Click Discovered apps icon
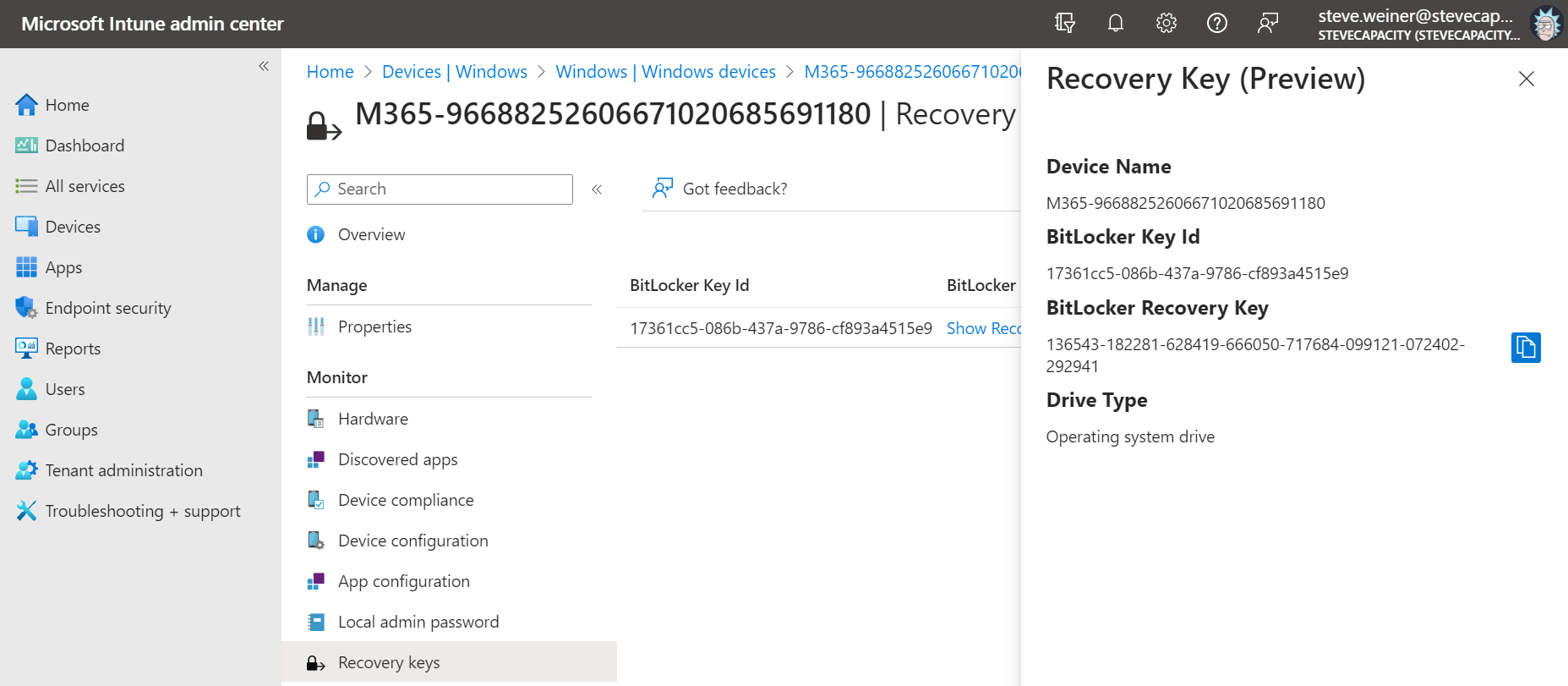The height and width of the screenshot is (686, 1568). coord(316,459)
